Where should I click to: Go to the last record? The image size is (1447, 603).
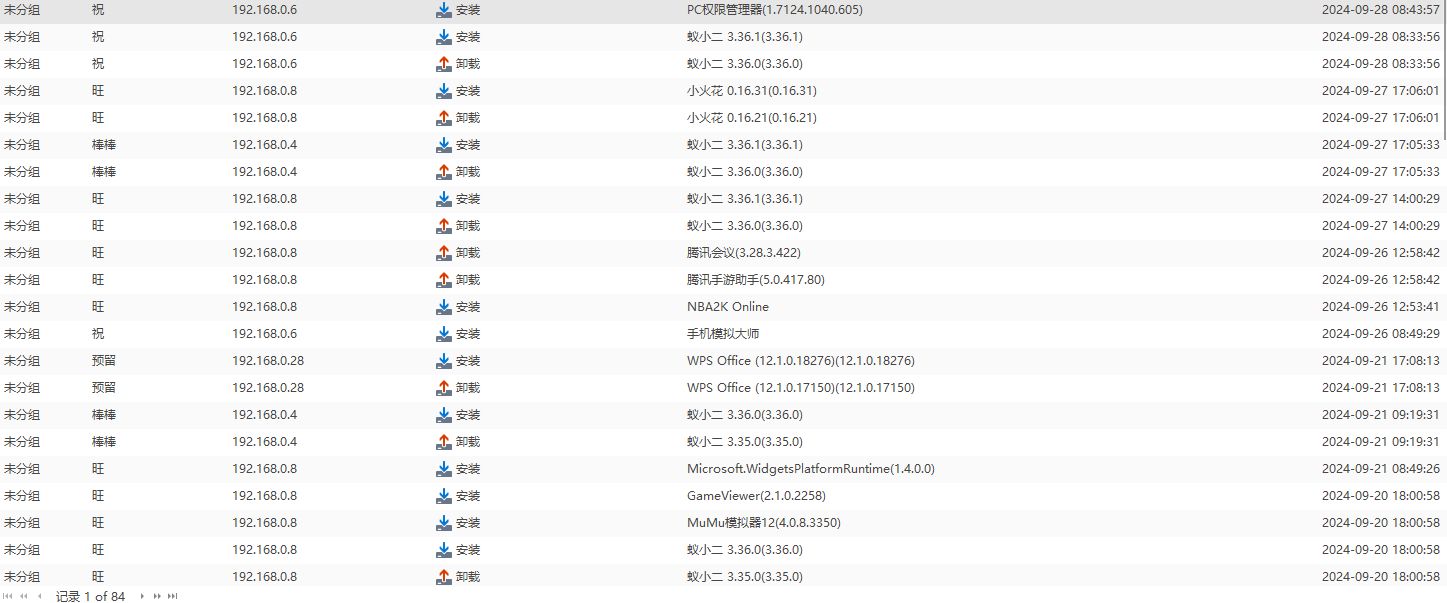tap(171, 596)
